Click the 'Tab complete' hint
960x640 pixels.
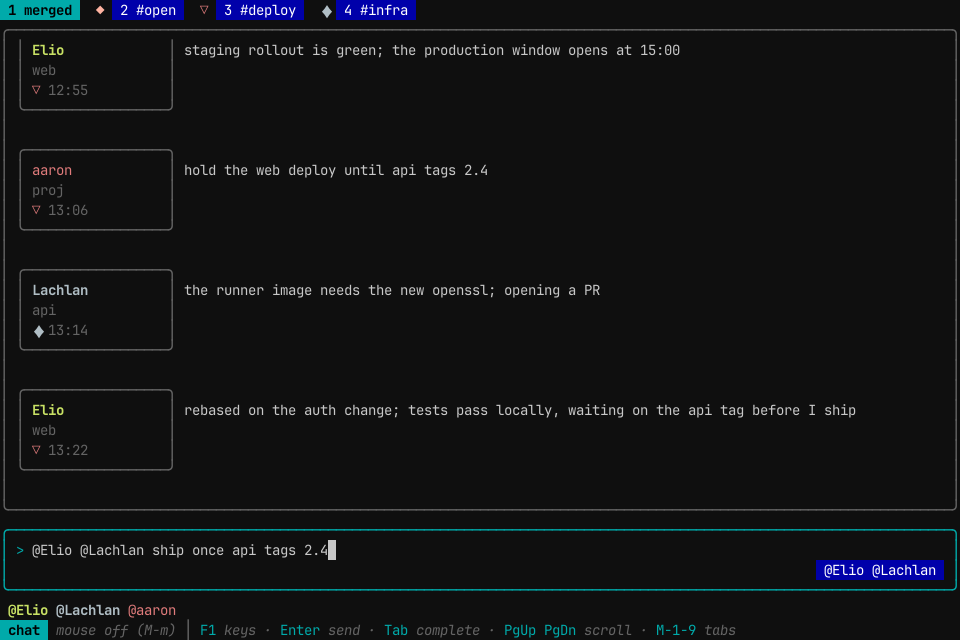(432, 630)
